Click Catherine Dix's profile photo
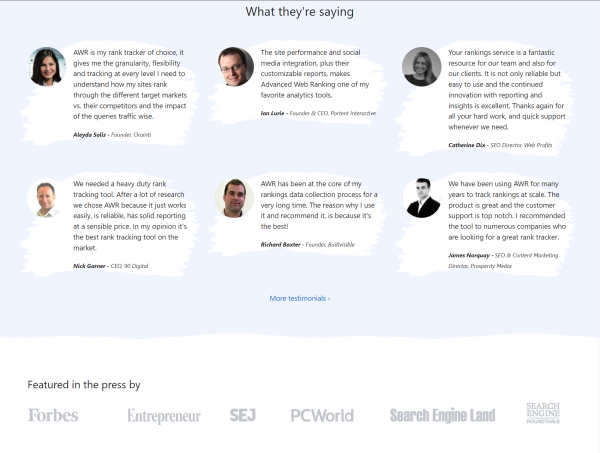 (x=422, y=67)
